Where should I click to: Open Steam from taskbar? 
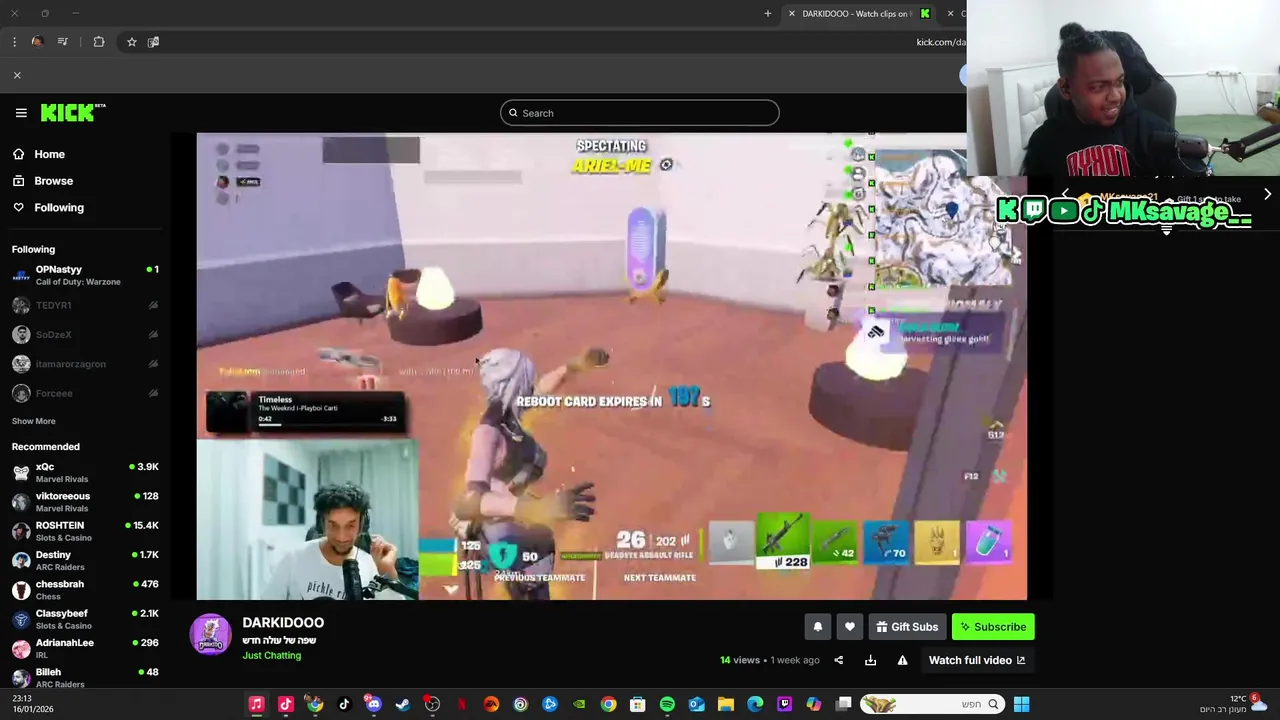[402, 704]
